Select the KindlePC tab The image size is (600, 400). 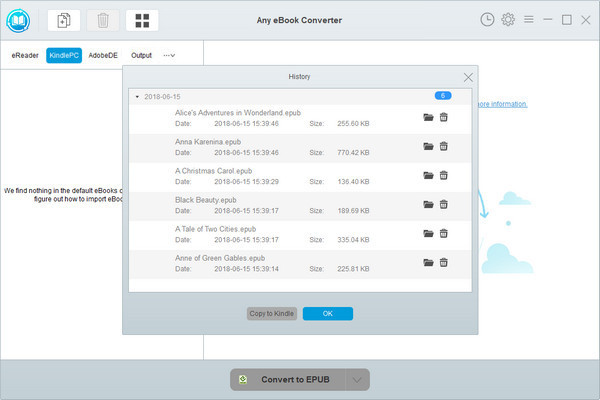[64, 56]
